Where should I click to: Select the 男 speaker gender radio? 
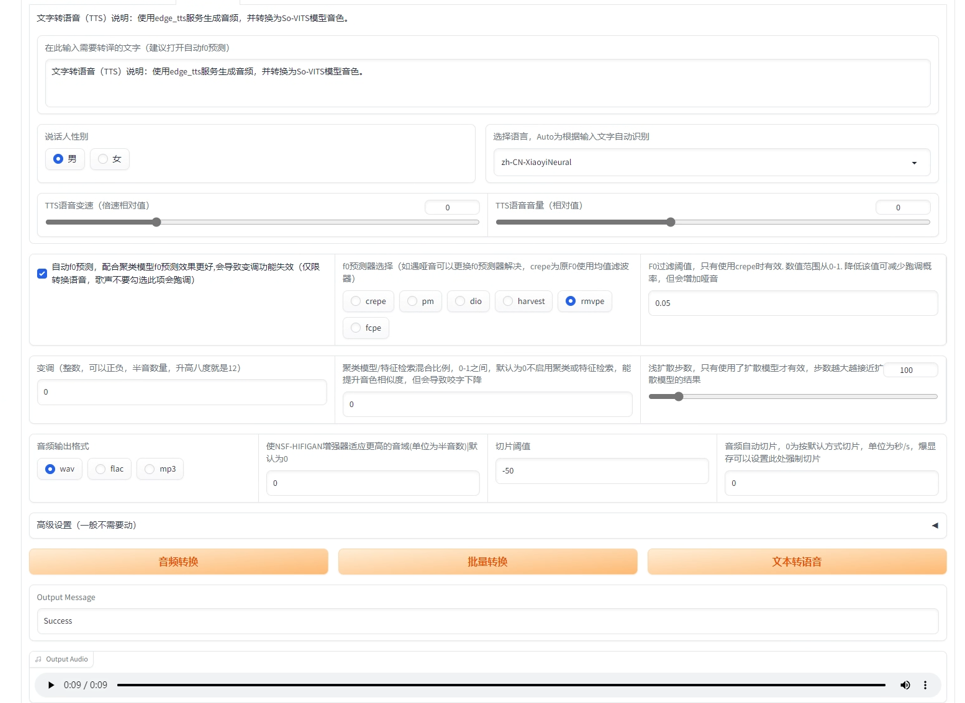(65, 159)
